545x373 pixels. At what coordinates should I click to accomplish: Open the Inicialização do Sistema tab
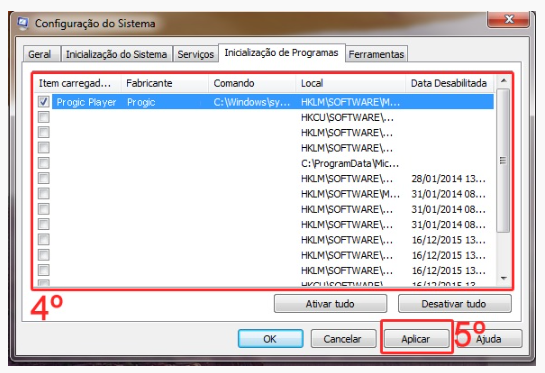click(x=116, y=55)
